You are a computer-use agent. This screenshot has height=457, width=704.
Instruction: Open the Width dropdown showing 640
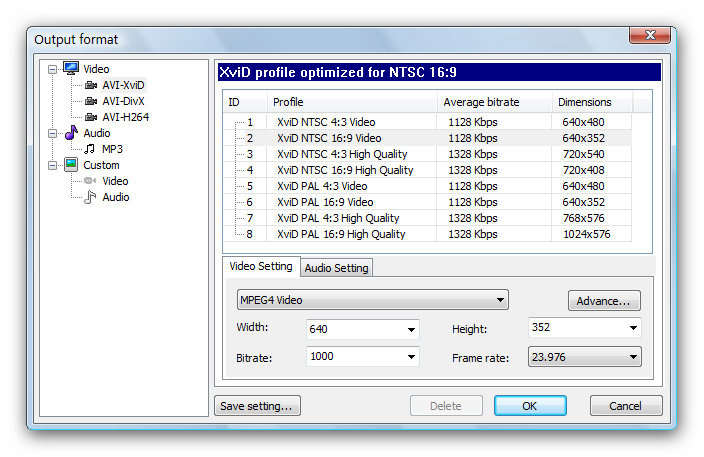point(411,330)
